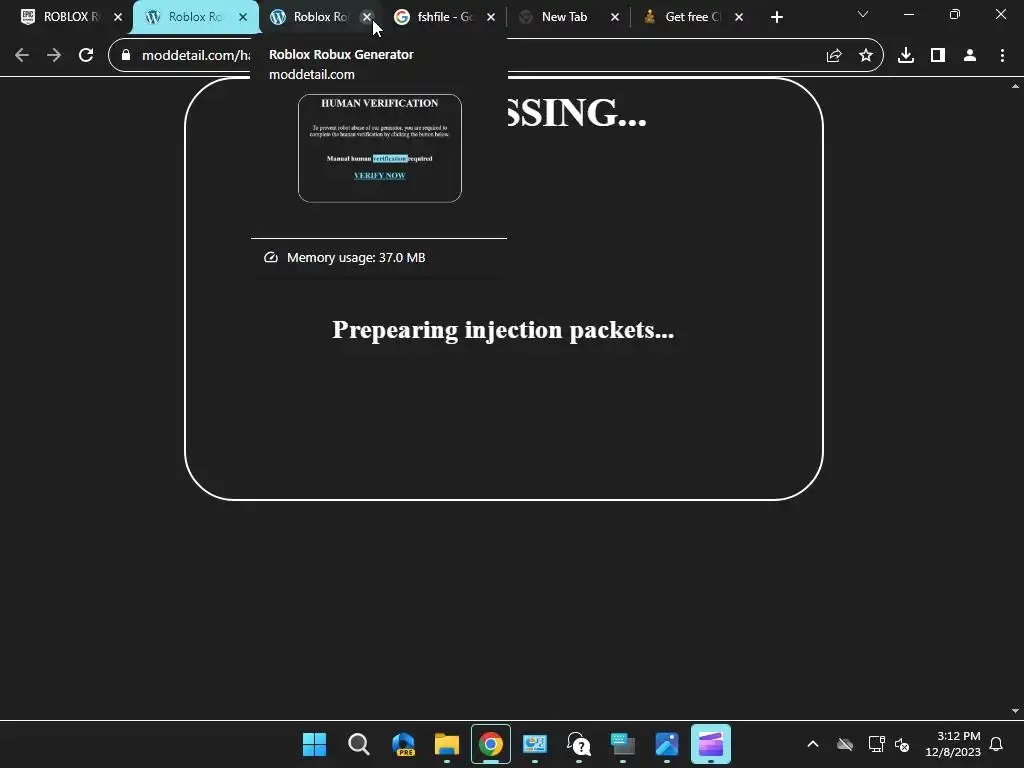Click 'Prepearing injection packets...' text
1024x768 pixels.
coord(503,330)
